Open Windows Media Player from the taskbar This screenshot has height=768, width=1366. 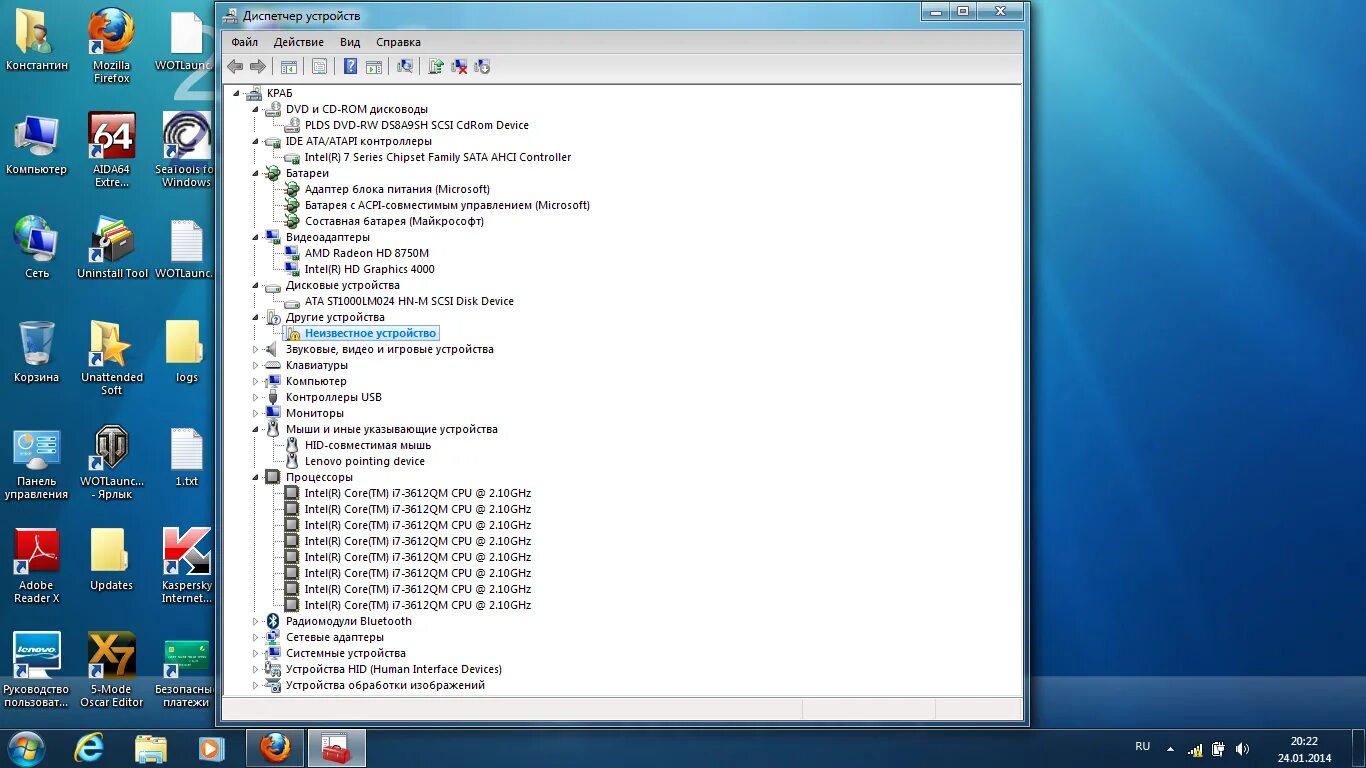tap(211, 748)
